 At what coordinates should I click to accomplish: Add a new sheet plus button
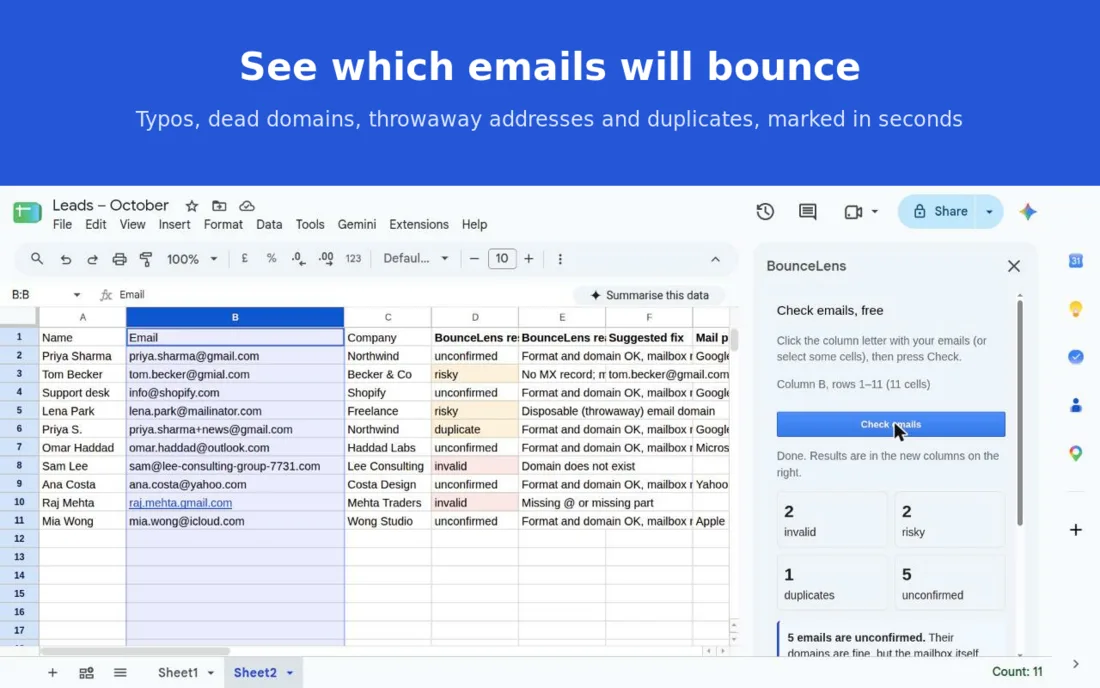[x=53, y=673]
